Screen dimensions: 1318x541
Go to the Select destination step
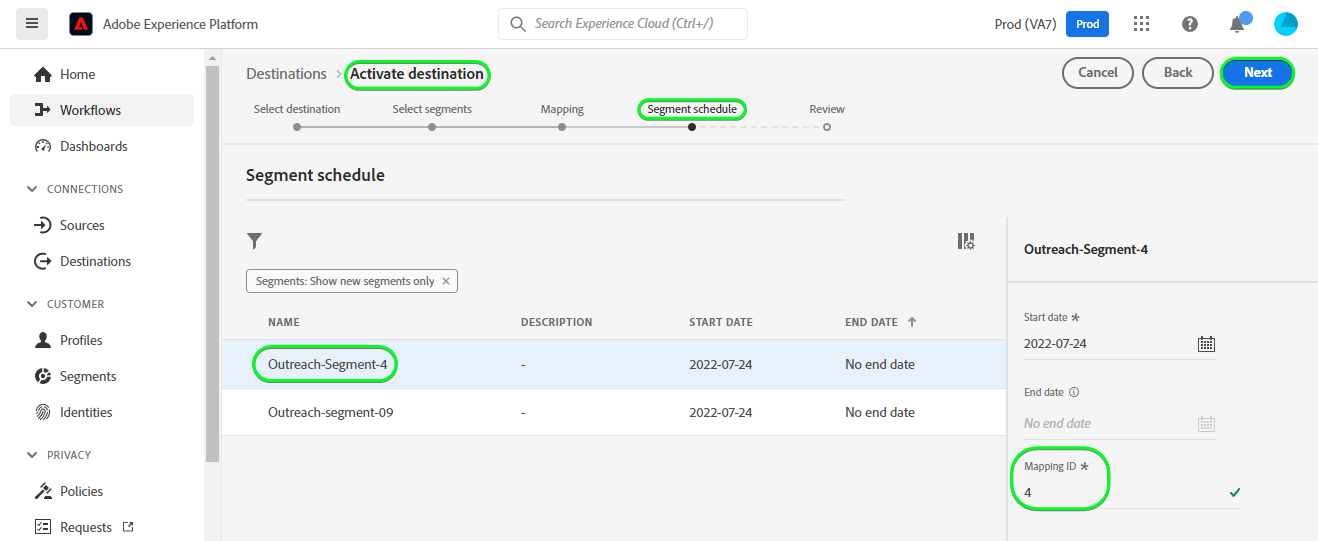[x=297, y=109]
